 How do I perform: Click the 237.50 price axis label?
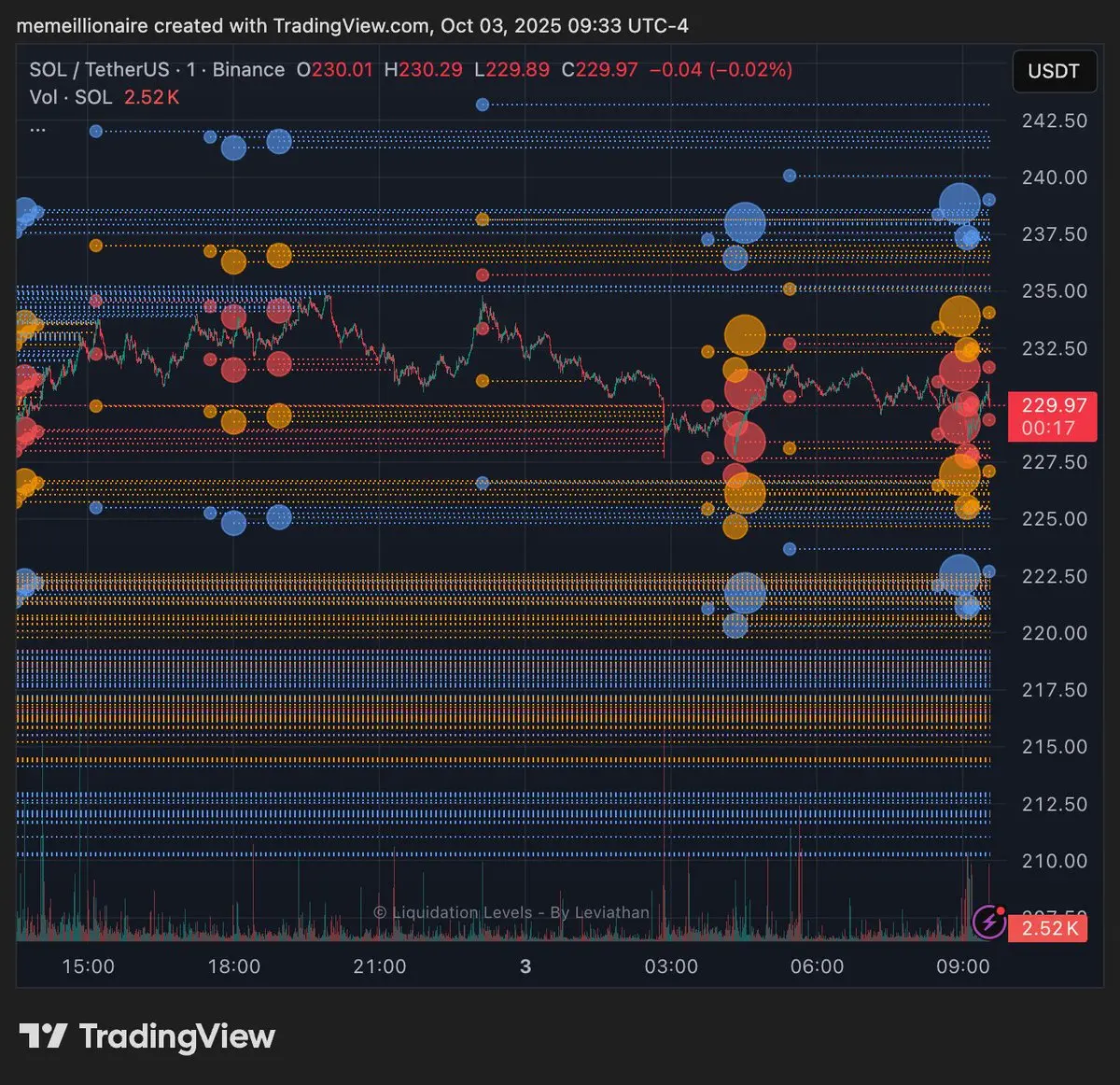coord(1055,234)
